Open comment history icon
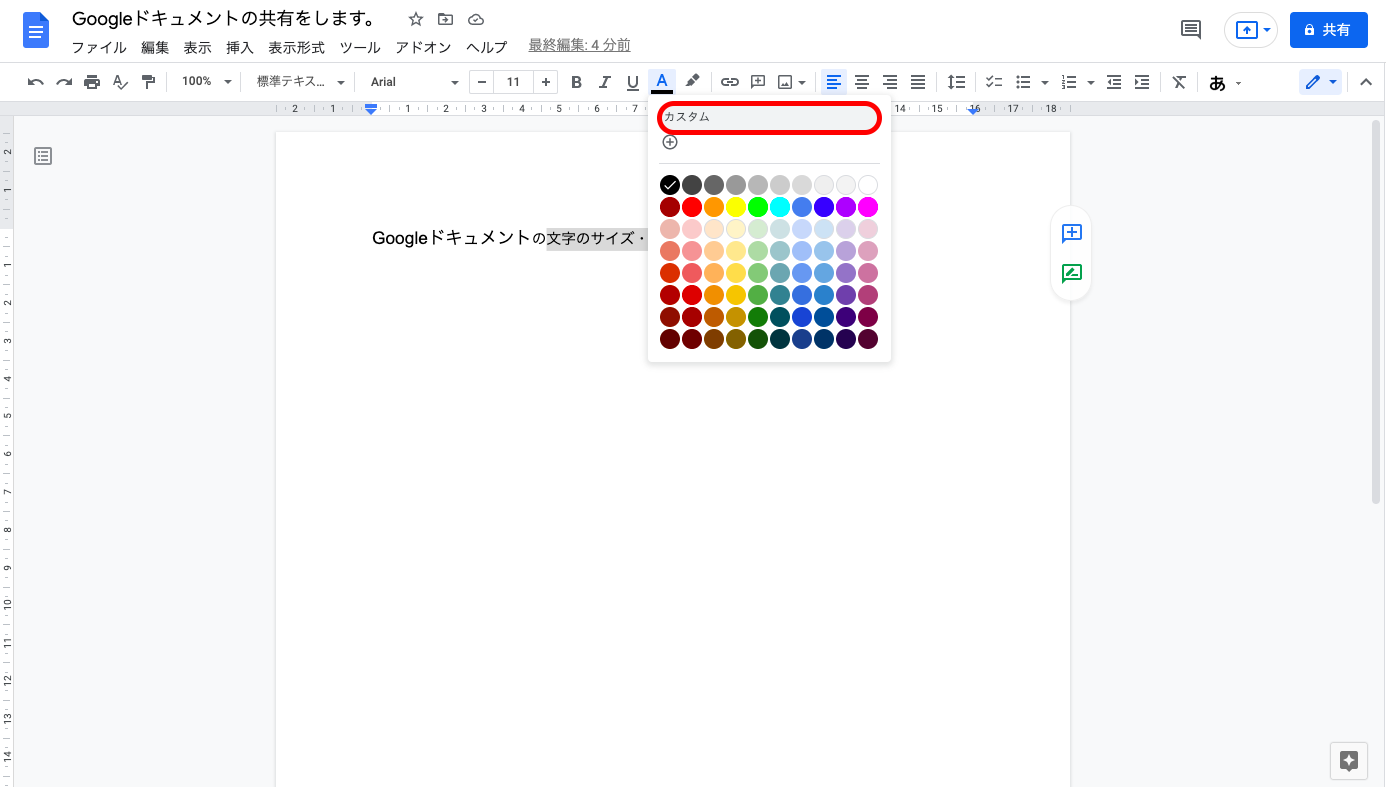This screenshot has width=1386, height=787. coord(1191,30)
